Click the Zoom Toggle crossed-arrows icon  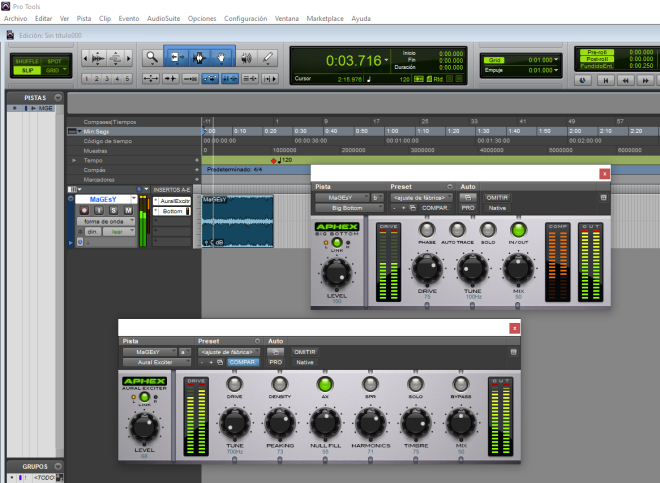(151, 78)
